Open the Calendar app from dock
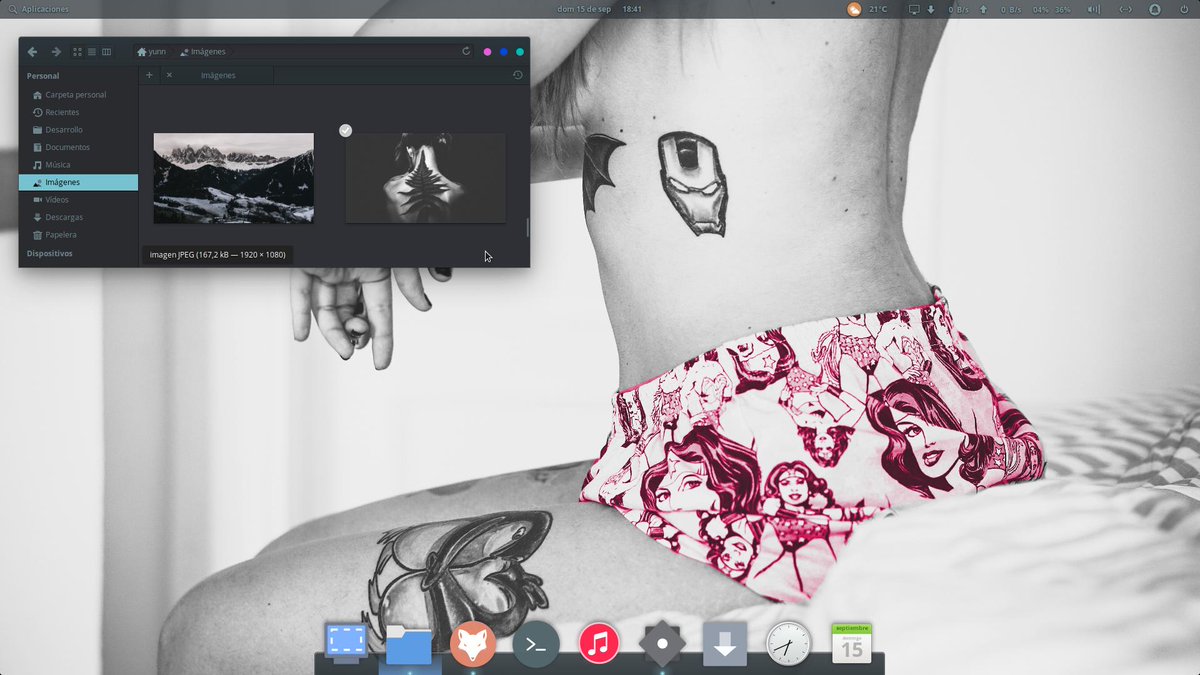Viewport: 1200px width, 675px height. [x=851, y=643]
